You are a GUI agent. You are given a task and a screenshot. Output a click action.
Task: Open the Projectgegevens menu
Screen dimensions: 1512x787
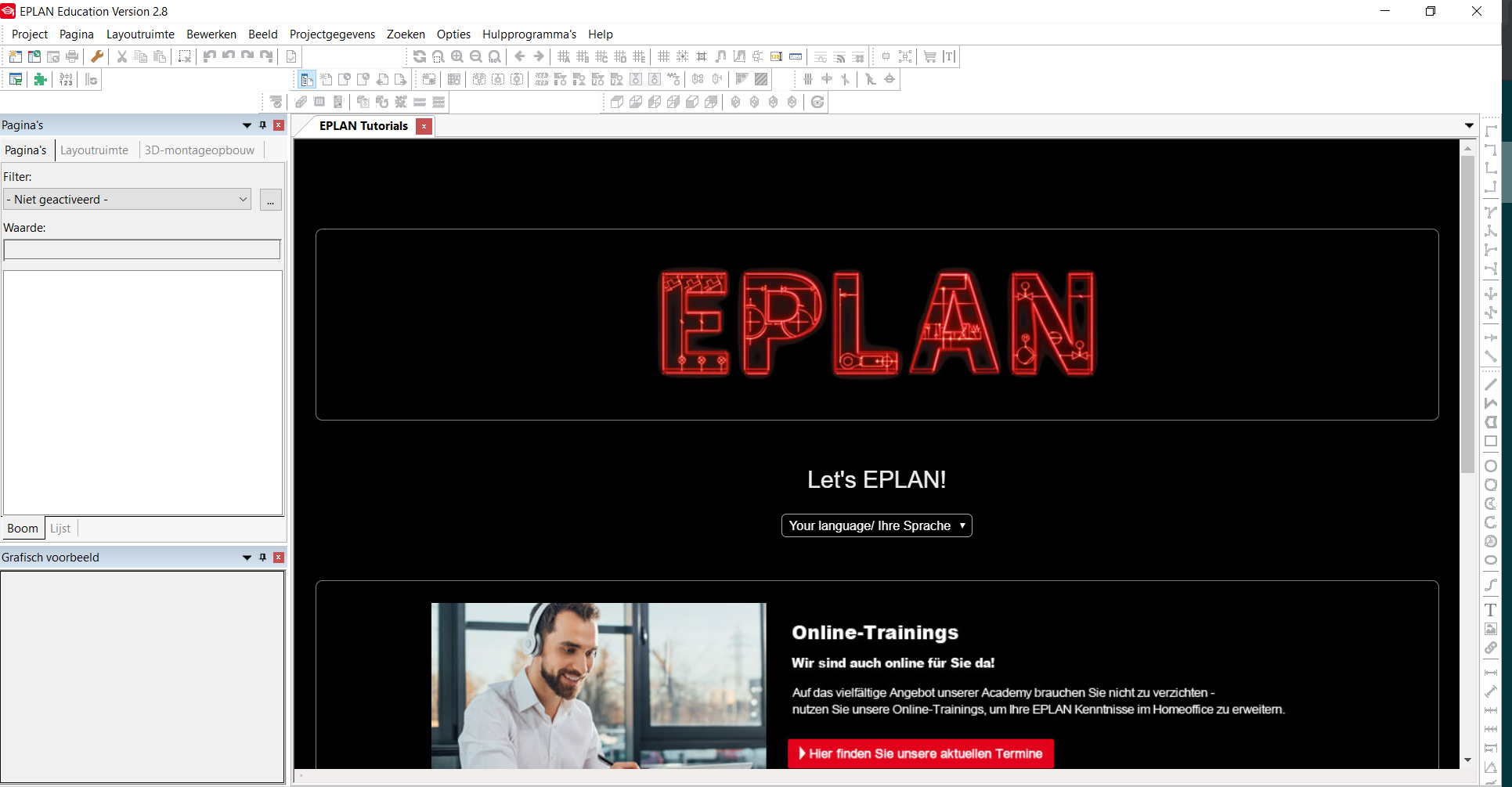pos(332,34)
